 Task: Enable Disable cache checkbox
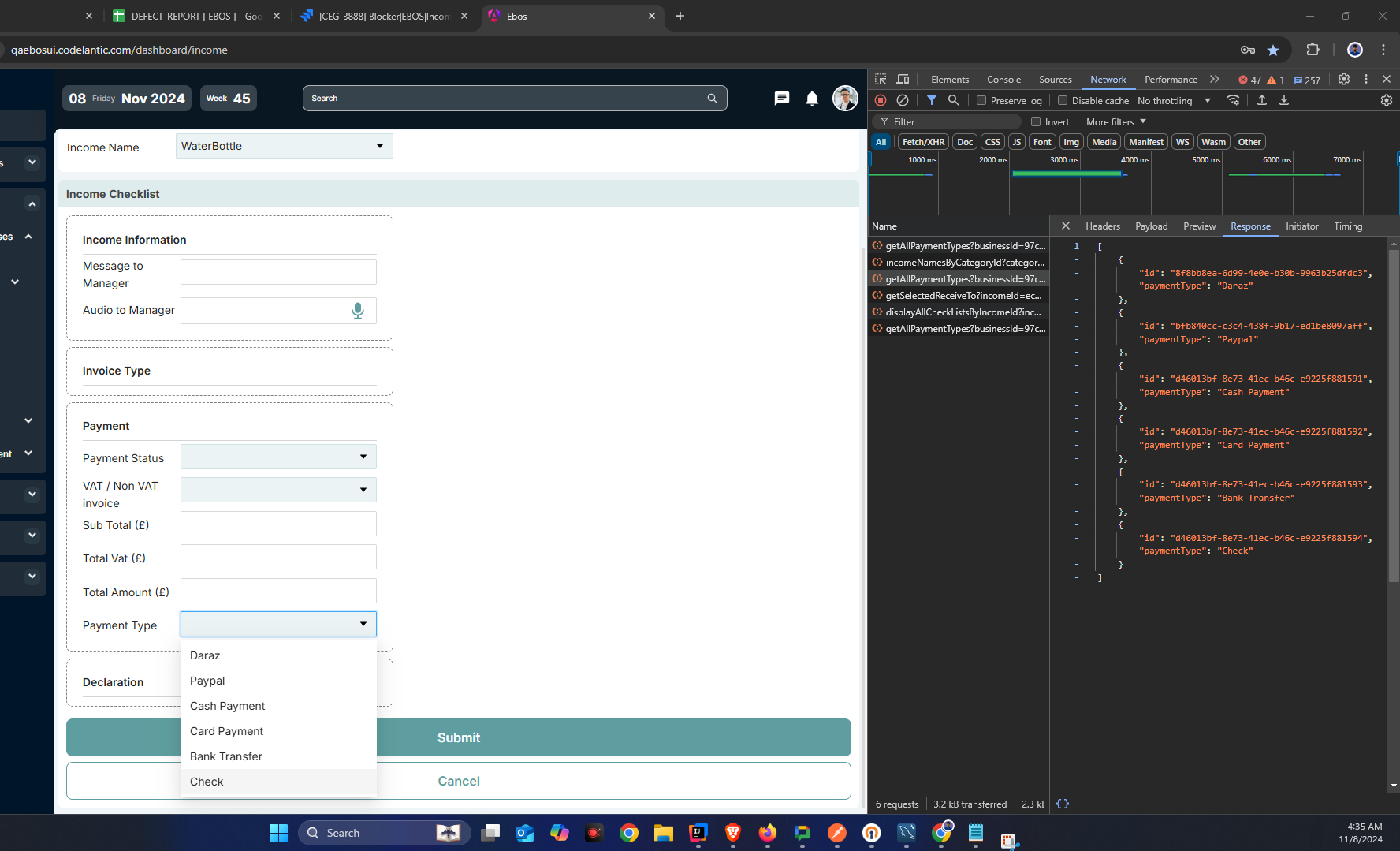click(x=1063, y=100)
